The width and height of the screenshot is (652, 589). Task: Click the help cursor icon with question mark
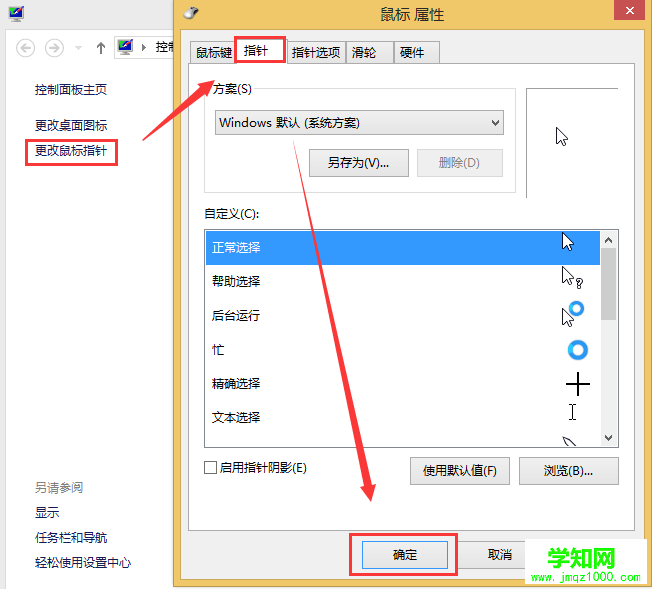point(572,278)
